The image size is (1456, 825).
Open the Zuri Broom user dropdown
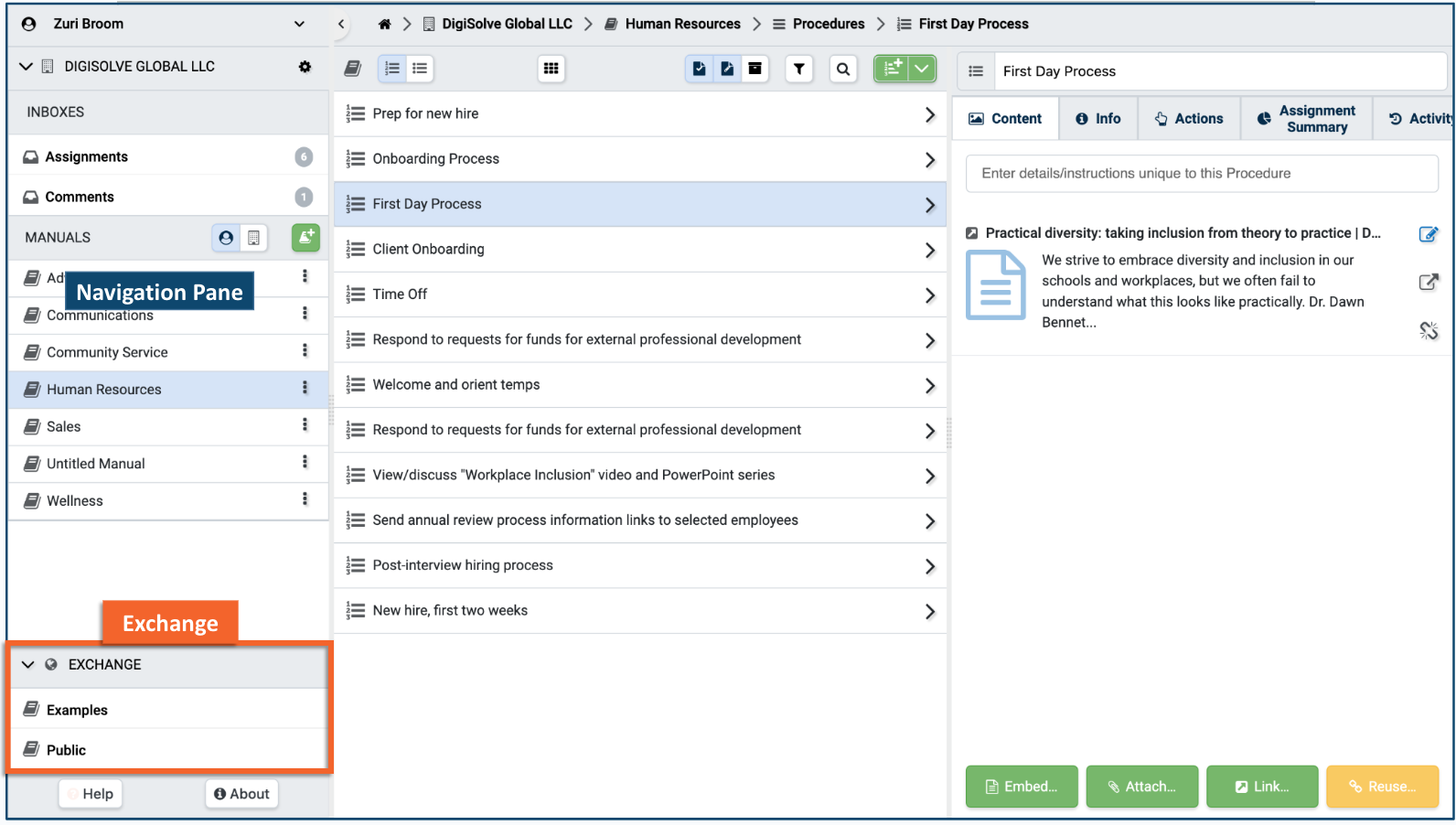click(x=299, y=24)
